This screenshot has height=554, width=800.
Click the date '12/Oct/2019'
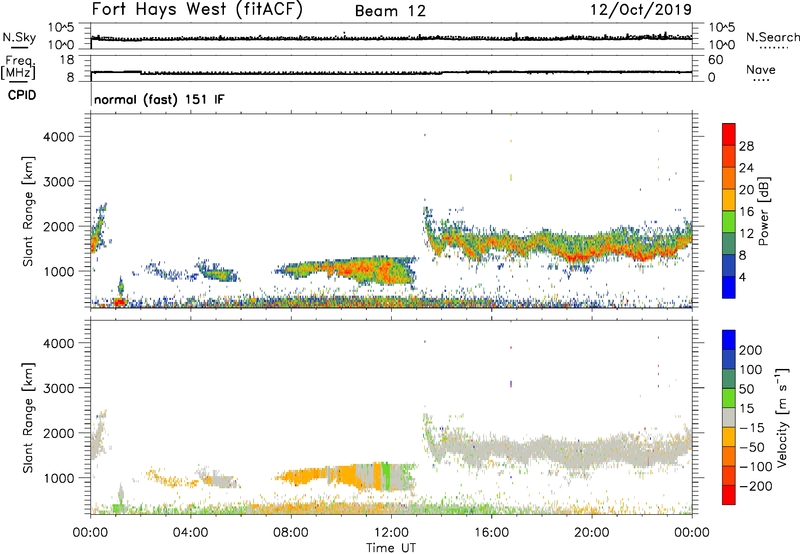641,10
